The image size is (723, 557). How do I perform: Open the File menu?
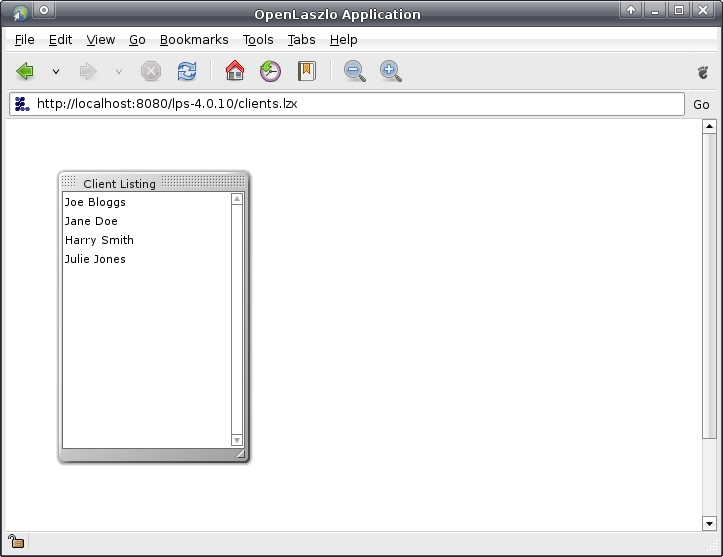(24, 40)
